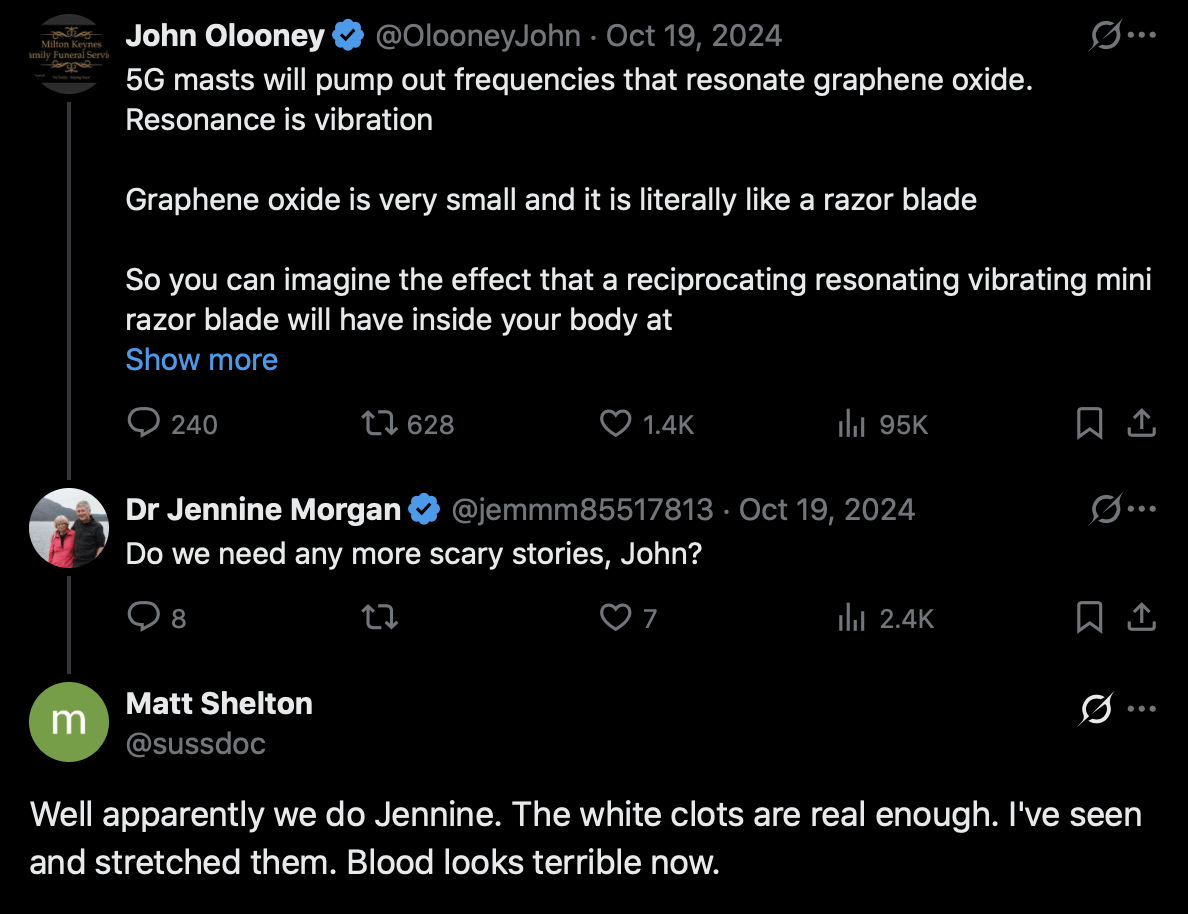Share Dr Jennine Morgan's reply

tap(1141, 618)
